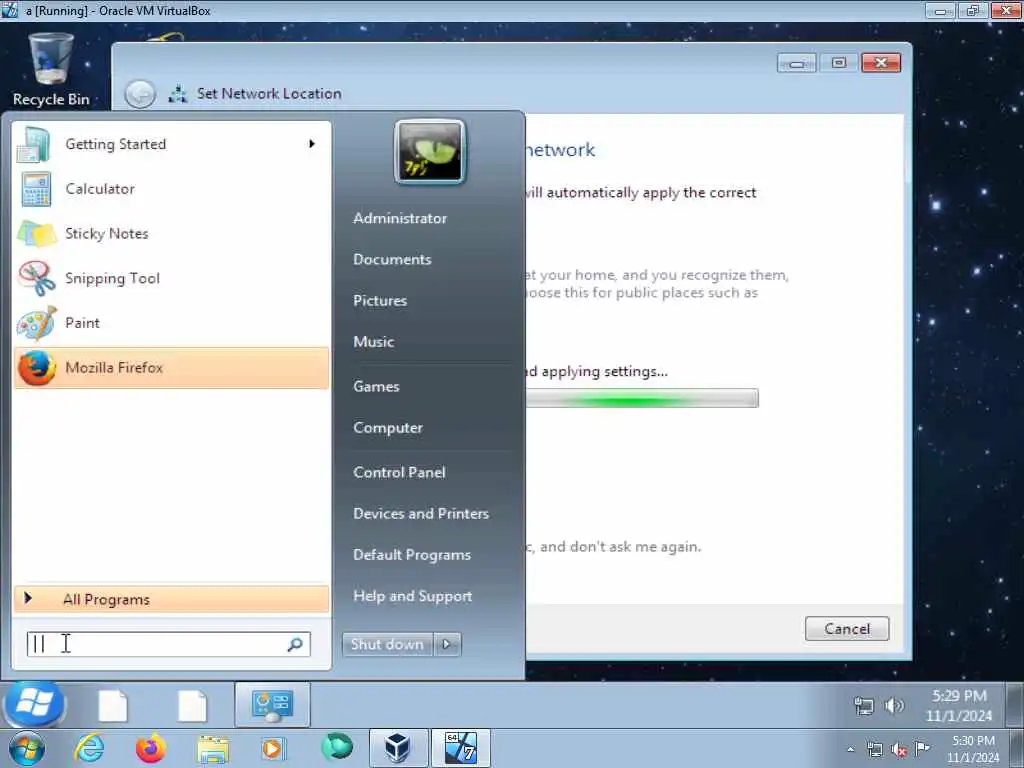Open the shut down options arrow
This screenshot has height=768, width=1024.
[447, 645]
